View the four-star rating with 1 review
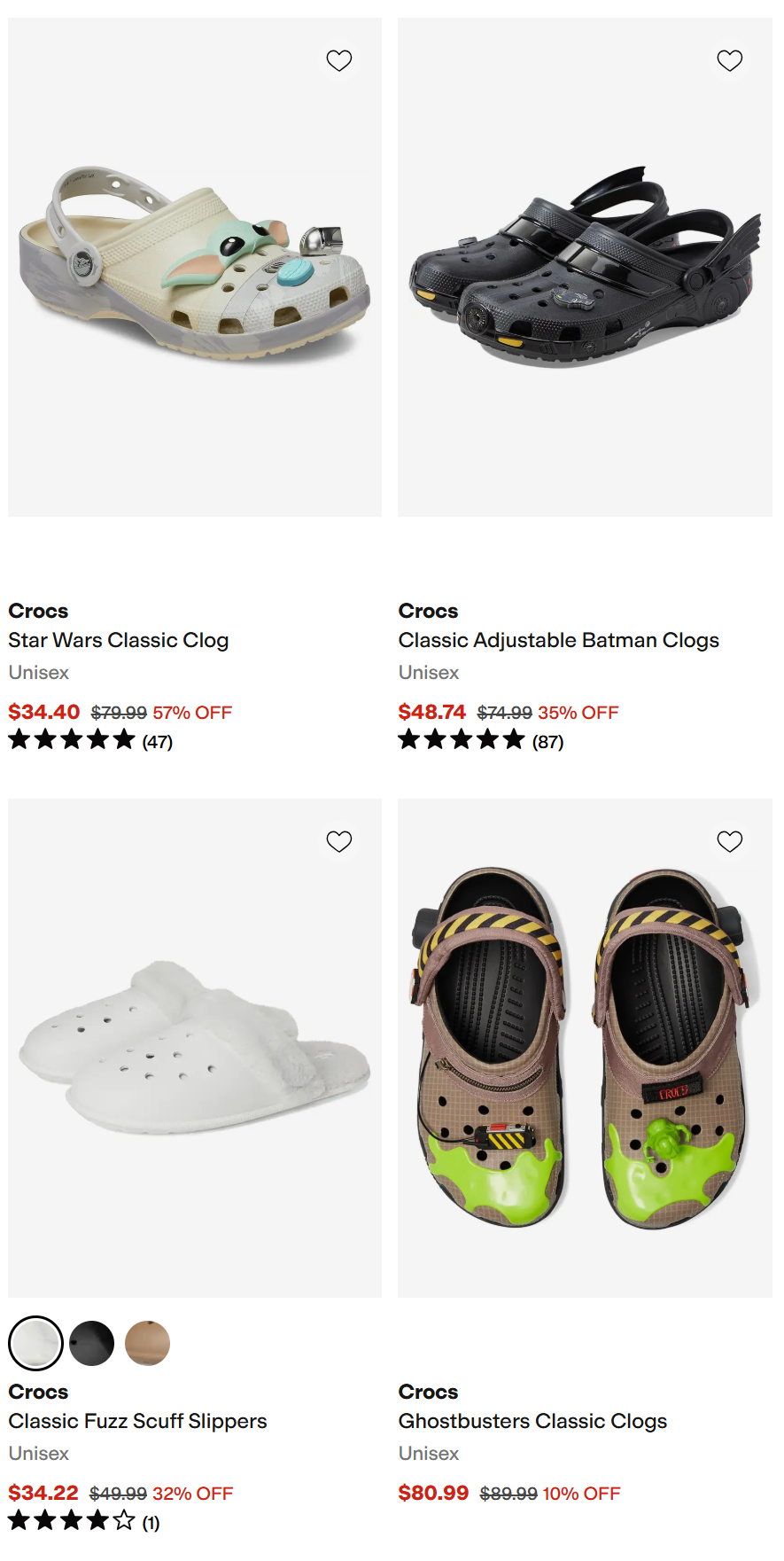The image size is (784, 1561). point(84,1522)
